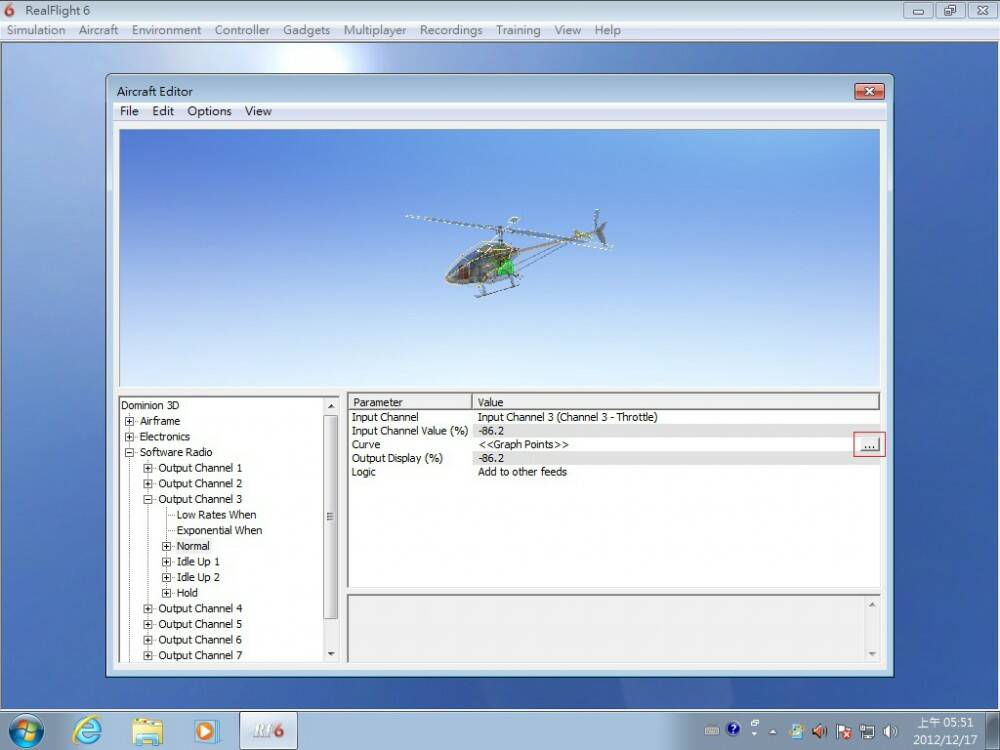
Task: Open the Gadgets menu
Action: 307,30
